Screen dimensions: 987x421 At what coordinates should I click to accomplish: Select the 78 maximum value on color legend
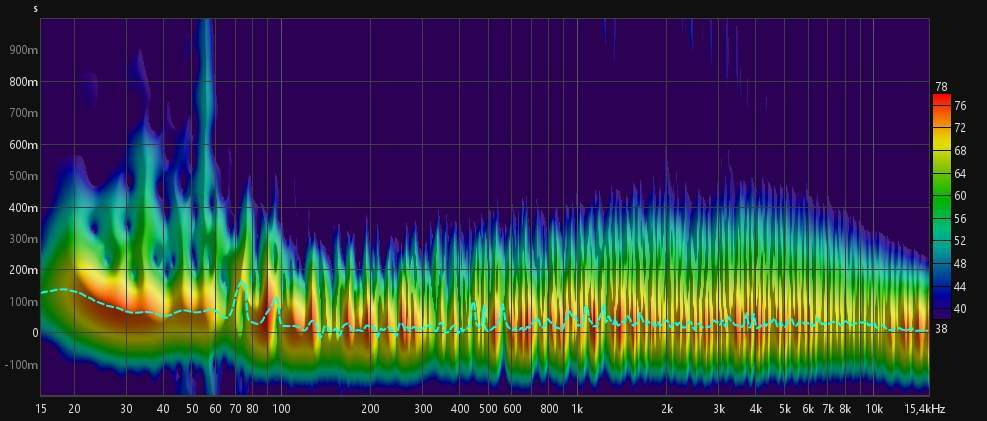[x=941, y=87]
